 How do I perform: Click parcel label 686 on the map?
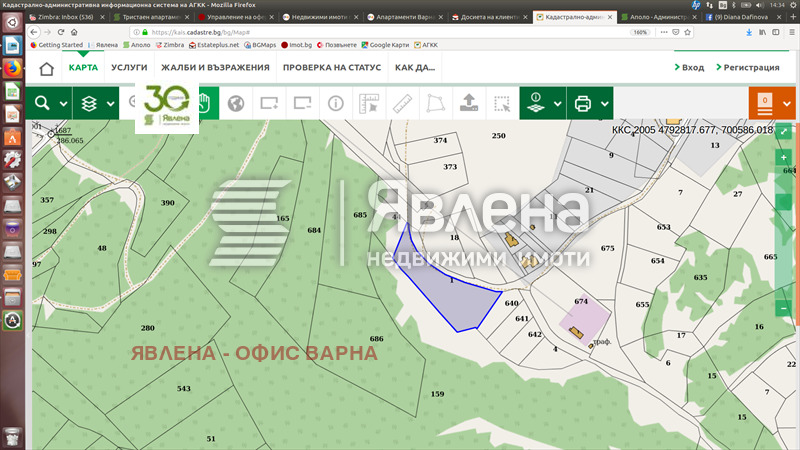click(377, 339)
